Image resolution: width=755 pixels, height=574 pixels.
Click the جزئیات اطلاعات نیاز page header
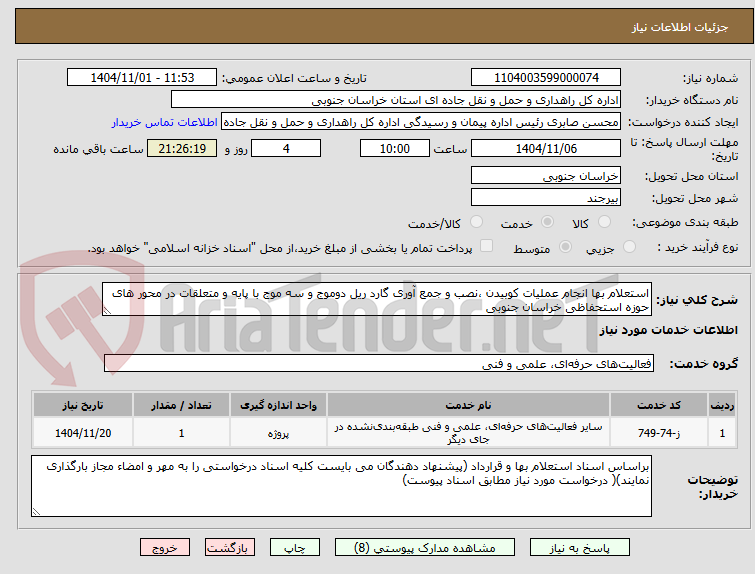(680, 27)
